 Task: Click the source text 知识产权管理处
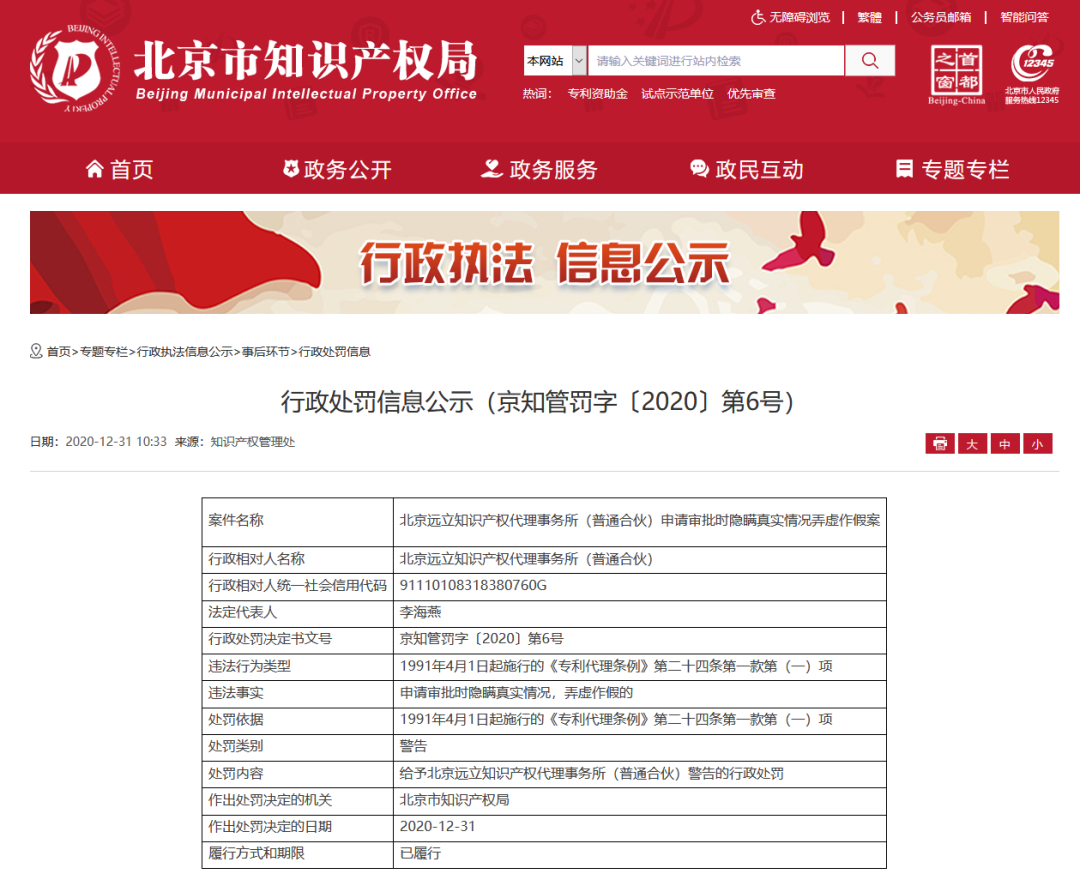[x=252, y=442]
